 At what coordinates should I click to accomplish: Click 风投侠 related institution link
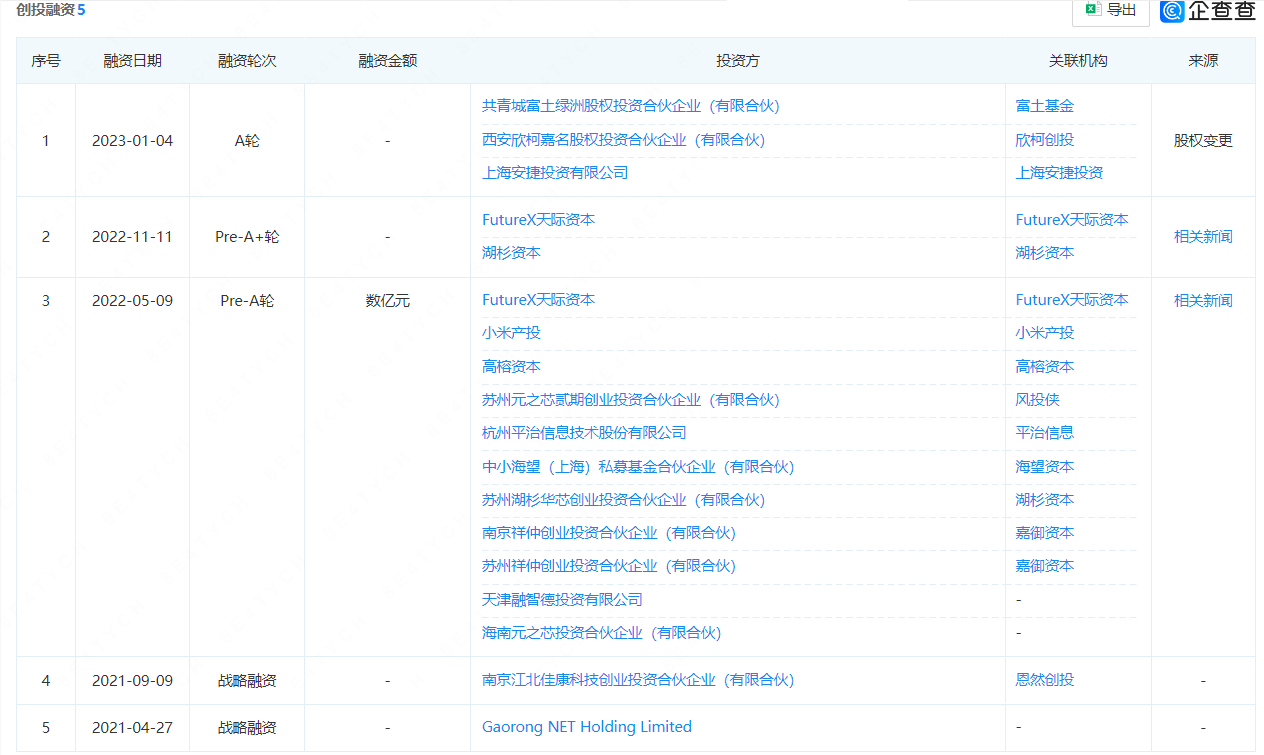click(1037, 400)
